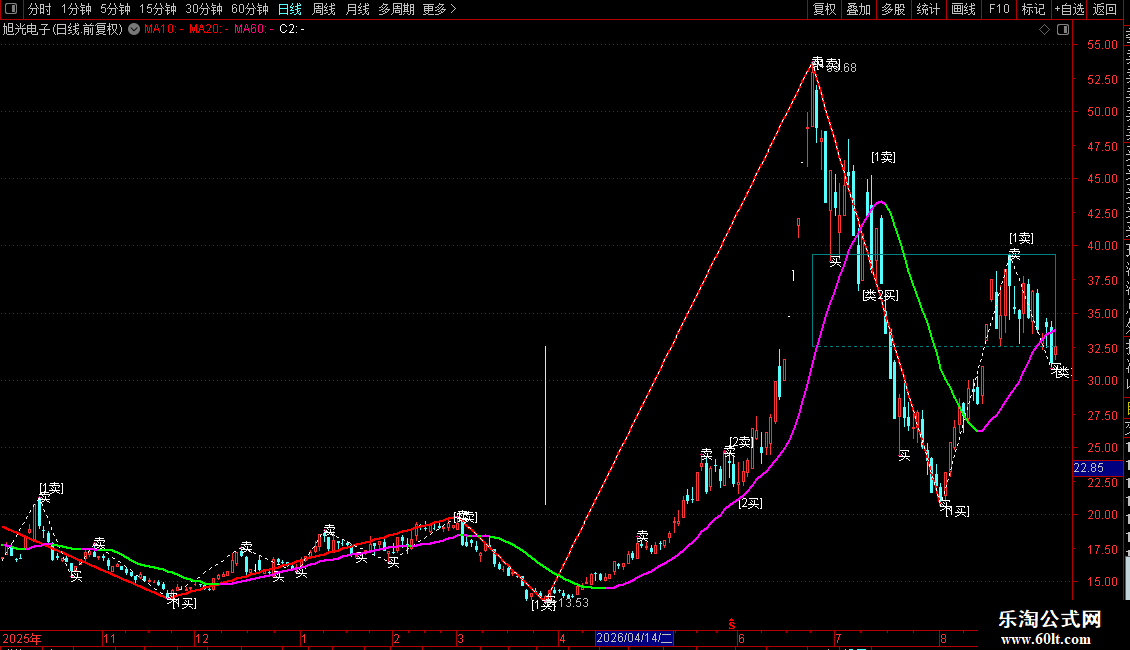Toggle the right sidebar panel icon
The image size is (1130, 650).
pos(1063,30)
